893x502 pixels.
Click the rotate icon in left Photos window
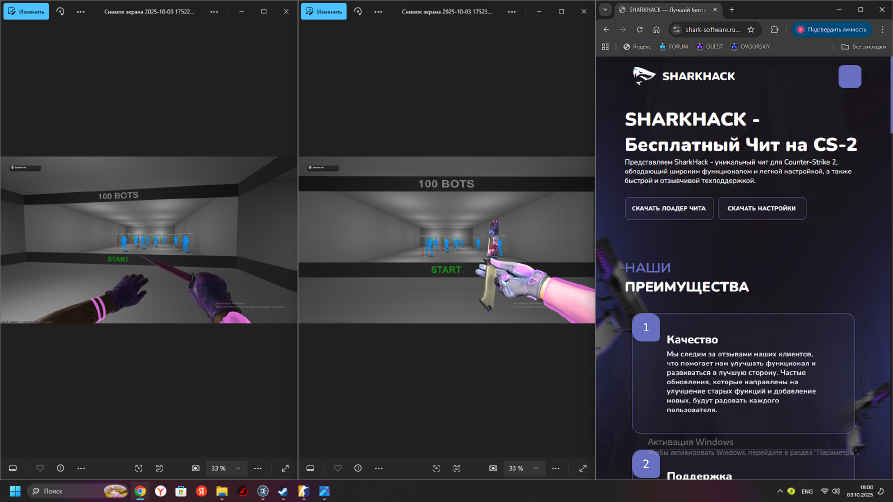61,11
